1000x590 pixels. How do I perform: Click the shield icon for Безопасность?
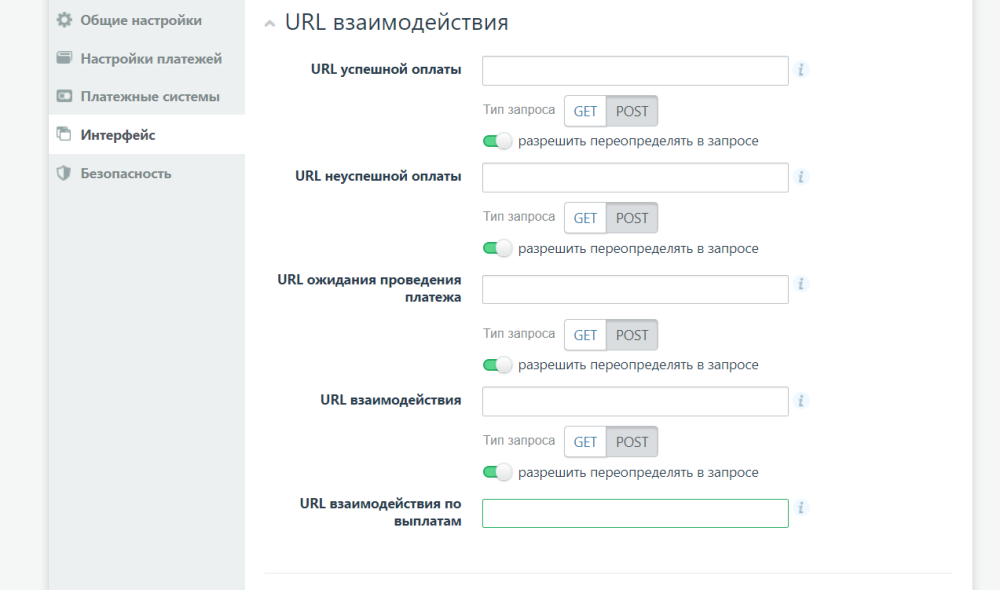click(x=64, y=173)
